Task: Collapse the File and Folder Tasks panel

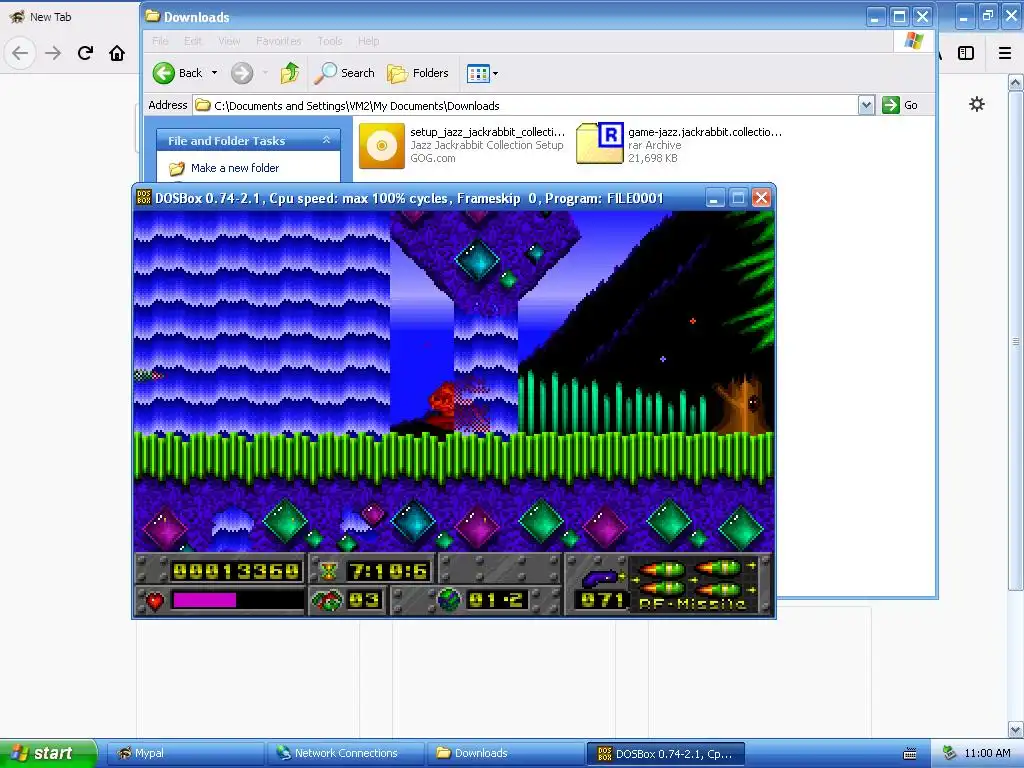Action: (327, 140)
